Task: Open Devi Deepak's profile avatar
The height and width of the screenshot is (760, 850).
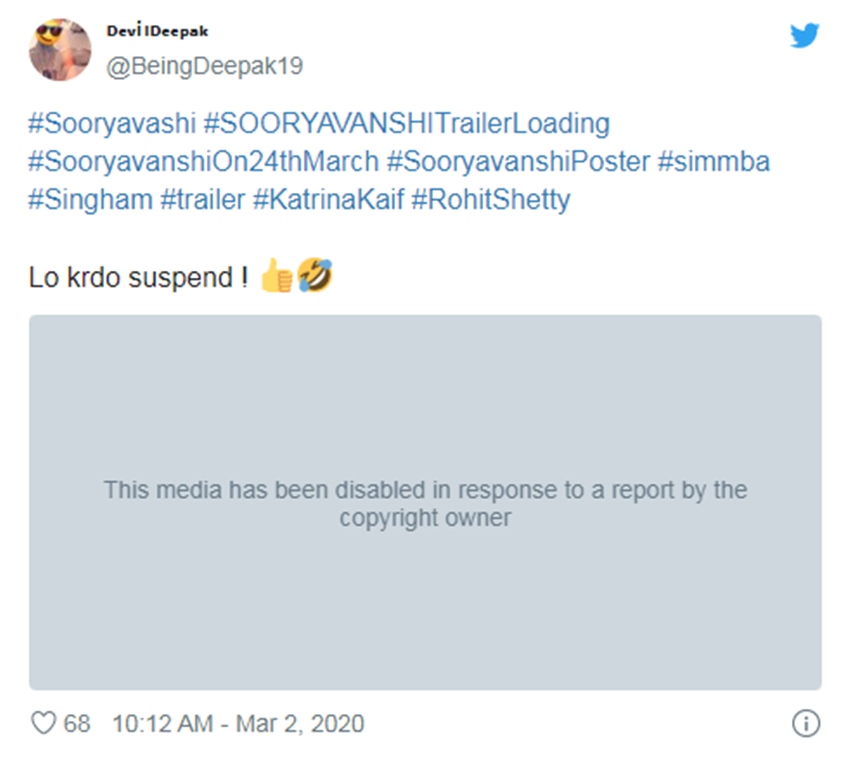Action: 62,49
